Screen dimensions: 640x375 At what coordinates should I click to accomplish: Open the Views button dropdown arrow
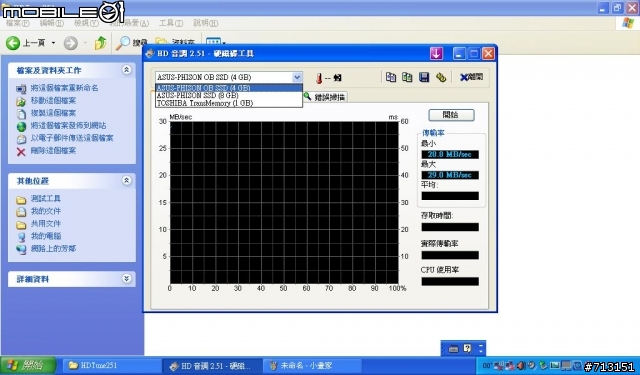pos(224,42)
